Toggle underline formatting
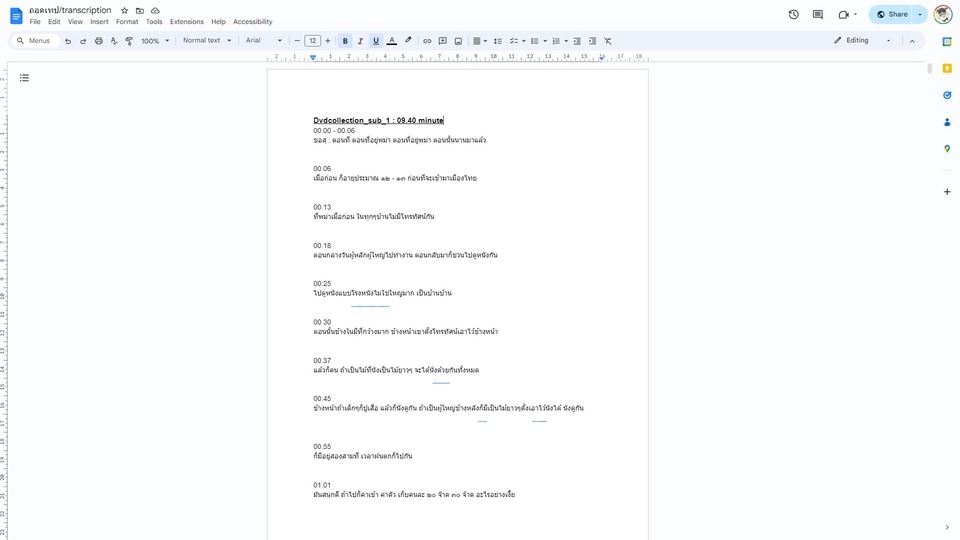This screenshot has height=540, width=960. [376, 41]
